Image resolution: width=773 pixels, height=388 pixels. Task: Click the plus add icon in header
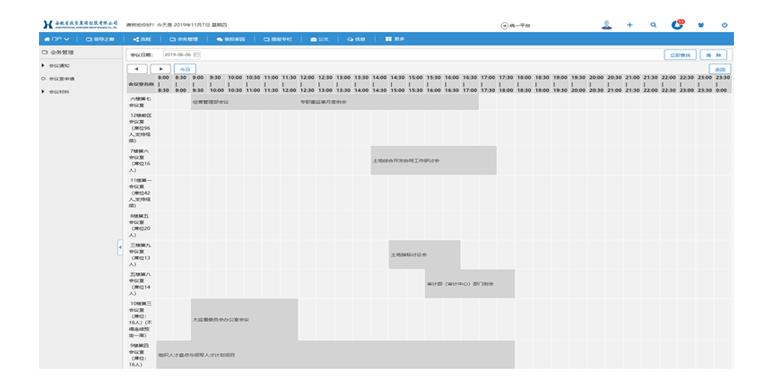[630, 25]
